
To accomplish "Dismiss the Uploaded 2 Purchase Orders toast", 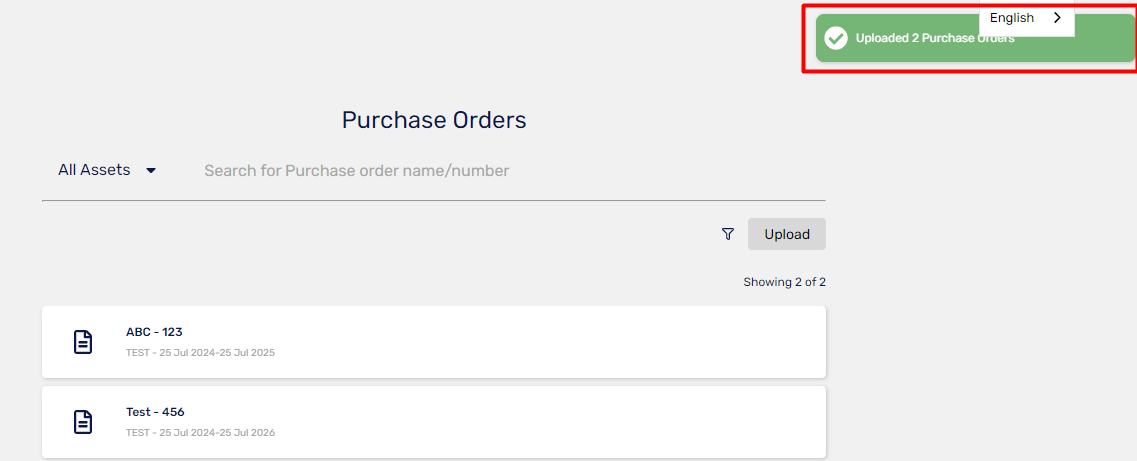I will (975, 38).
